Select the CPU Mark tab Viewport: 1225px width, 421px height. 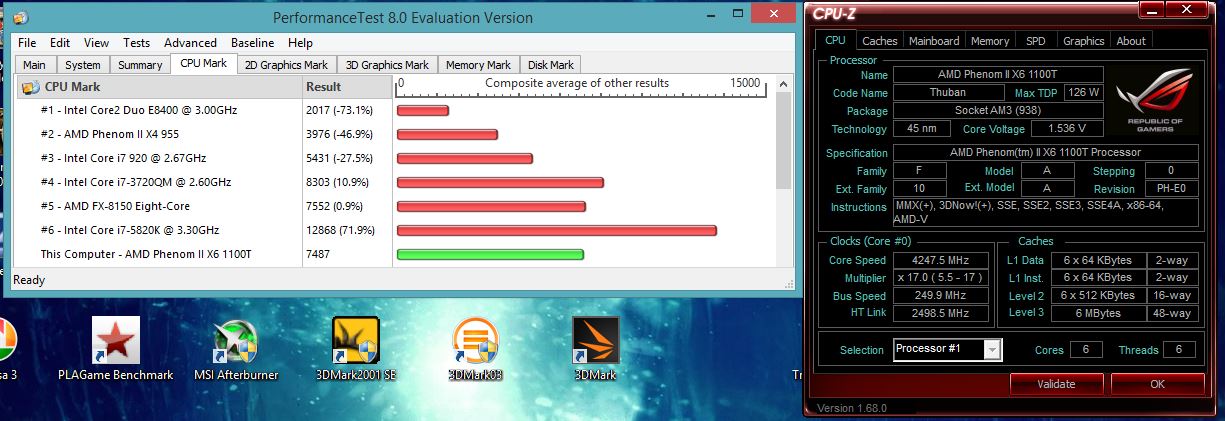pyautogui.click(x=203, y=63)
